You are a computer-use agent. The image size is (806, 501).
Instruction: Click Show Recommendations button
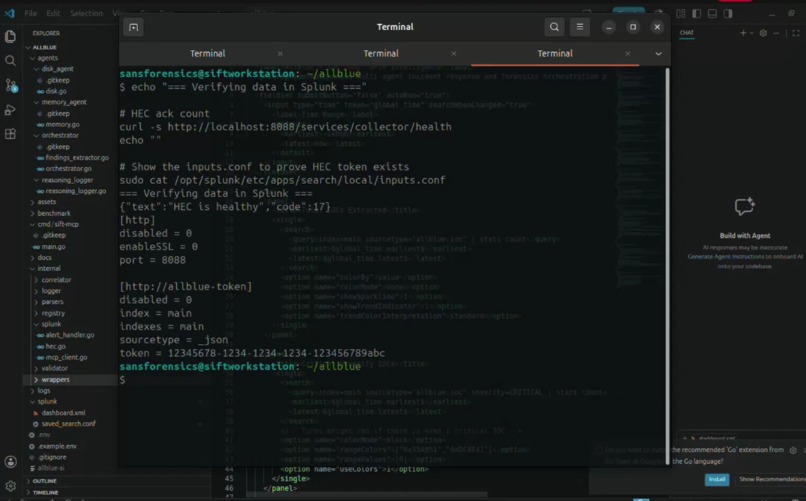[x=772, y=479]
